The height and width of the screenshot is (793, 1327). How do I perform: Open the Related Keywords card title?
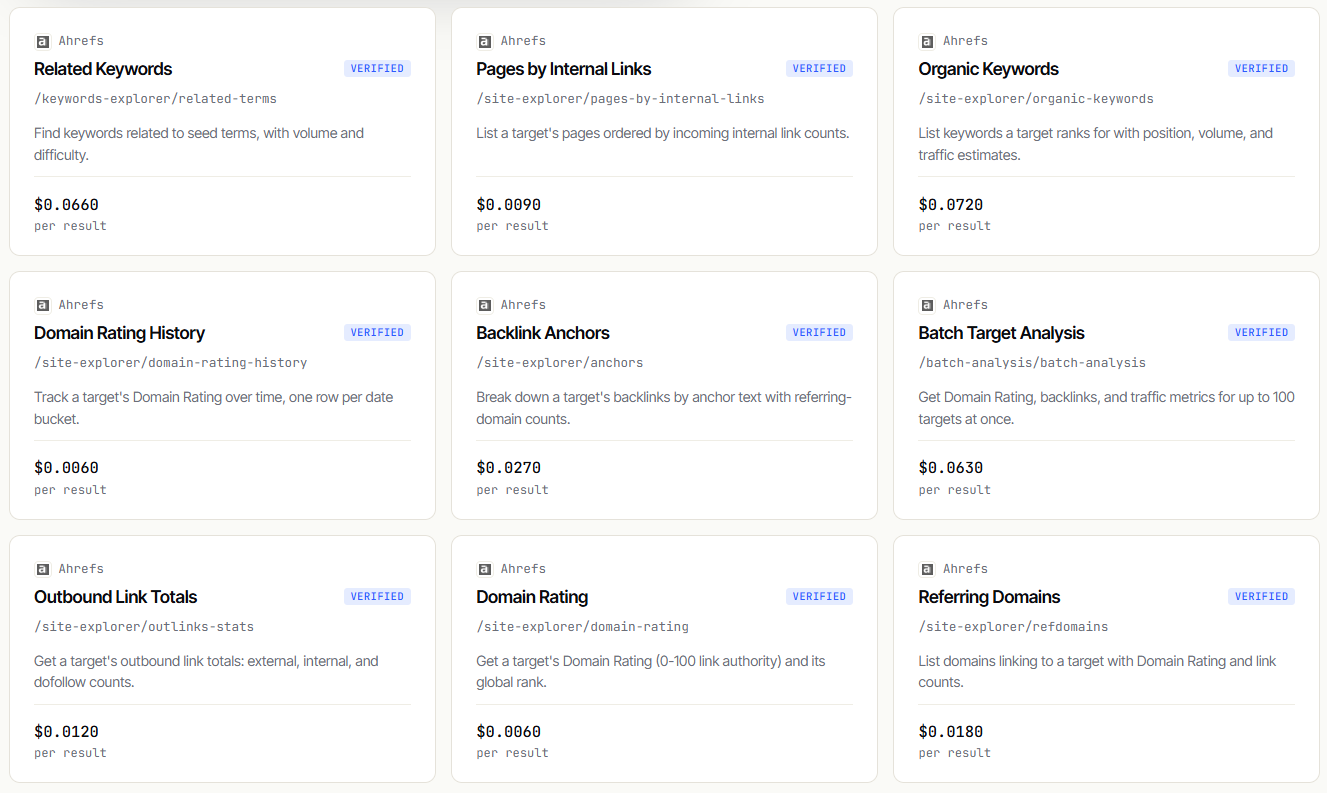103,69
